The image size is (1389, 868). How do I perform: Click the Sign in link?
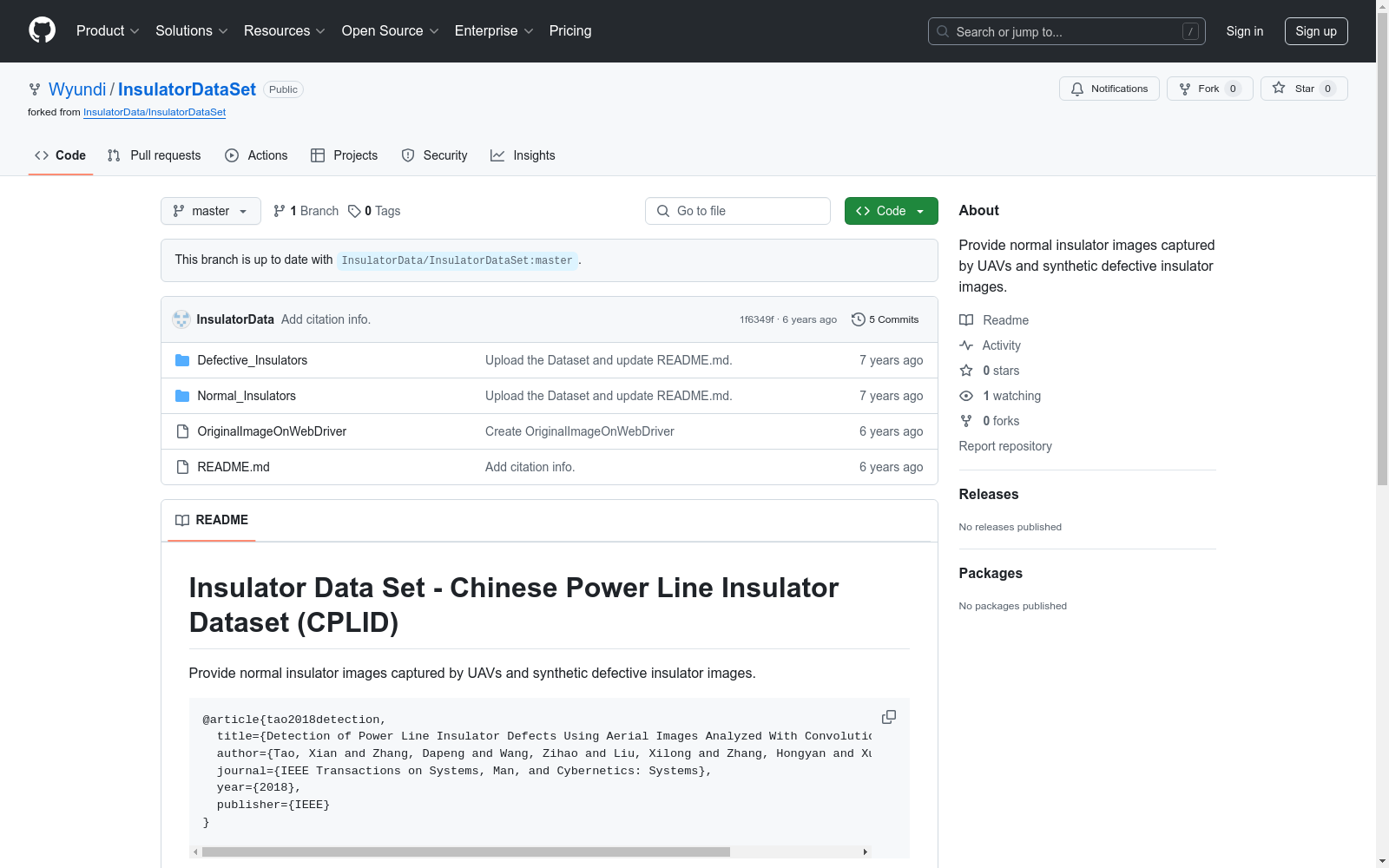click(x=1244, y=31)
